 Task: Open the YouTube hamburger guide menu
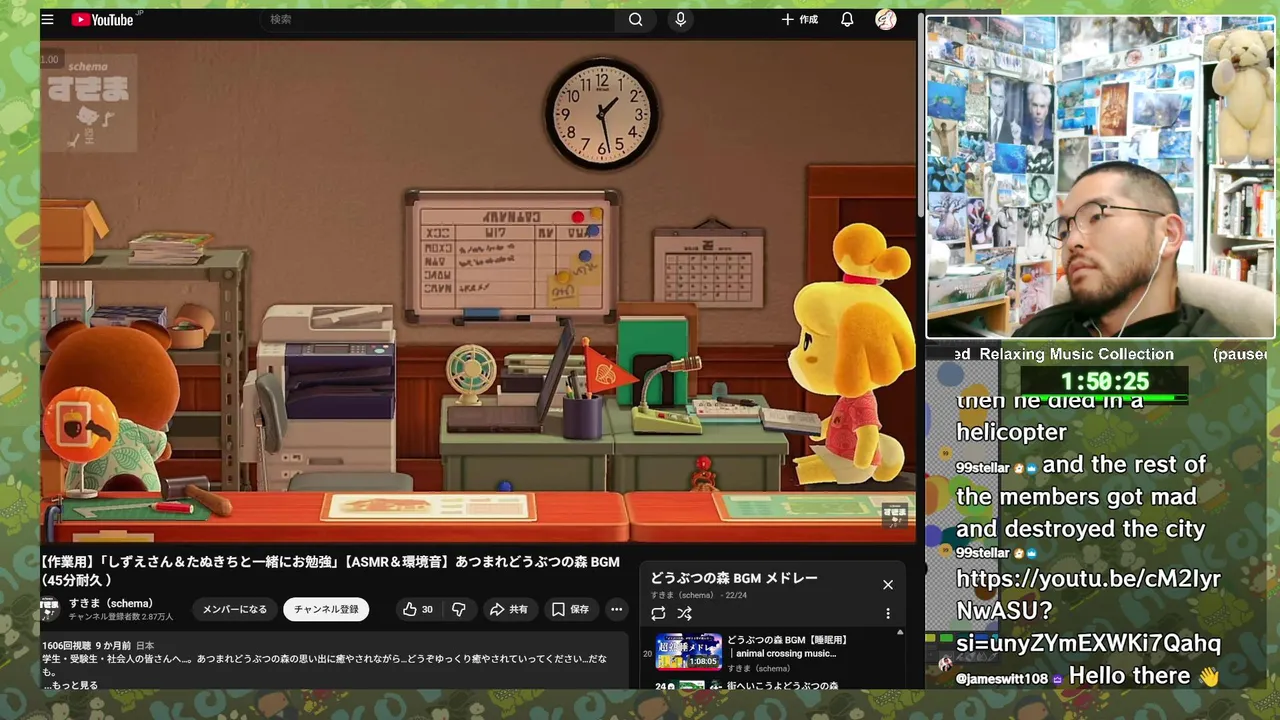click(47, 20)
